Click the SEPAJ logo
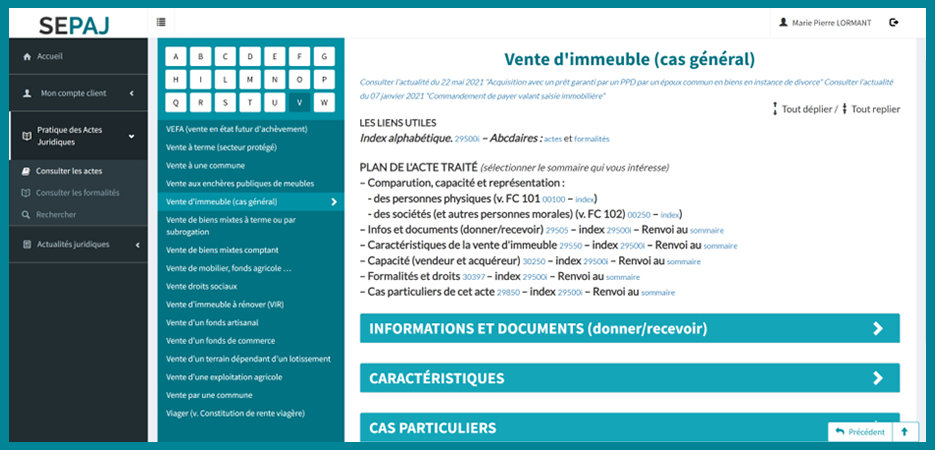The height and width of the screenshot is (450, 935). pyautogui.click(x=74, y=24)
